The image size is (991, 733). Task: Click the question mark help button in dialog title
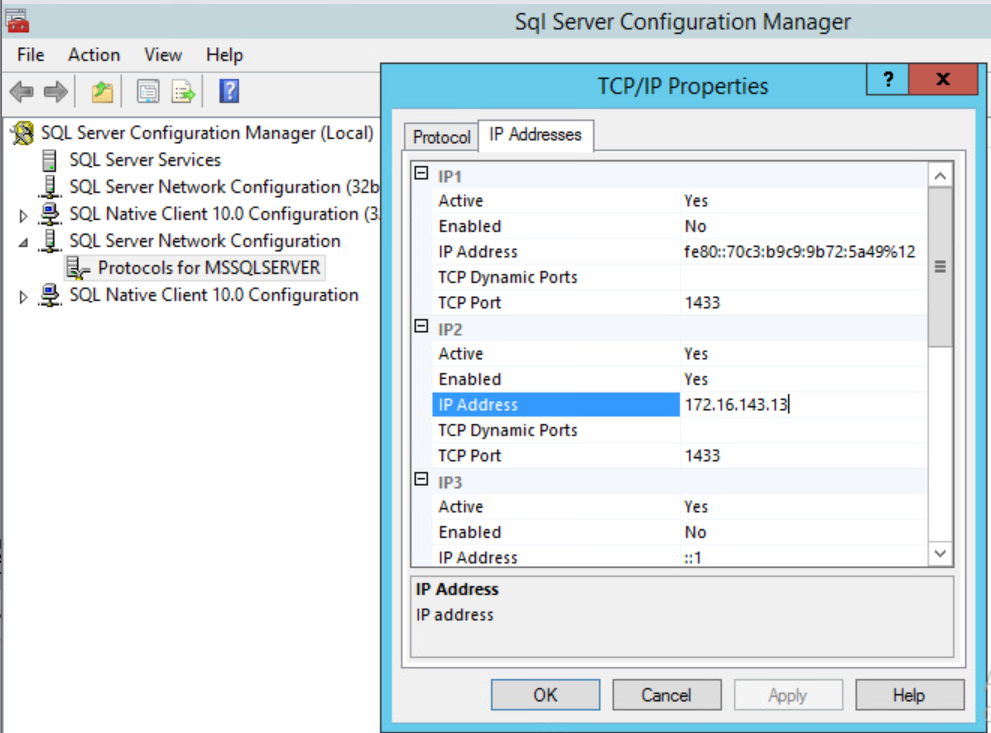[x=888, y=79]
